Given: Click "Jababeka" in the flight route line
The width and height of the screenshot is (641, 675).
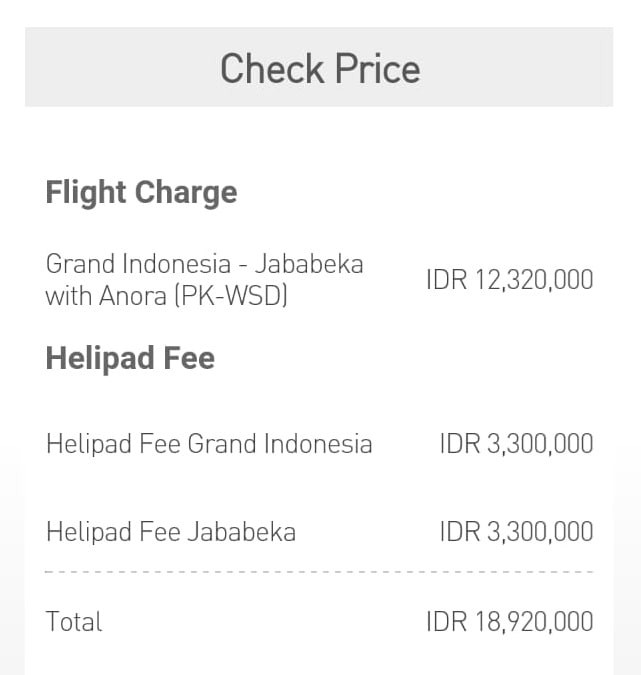Looking at the screenshot, I should click(308, 264).
